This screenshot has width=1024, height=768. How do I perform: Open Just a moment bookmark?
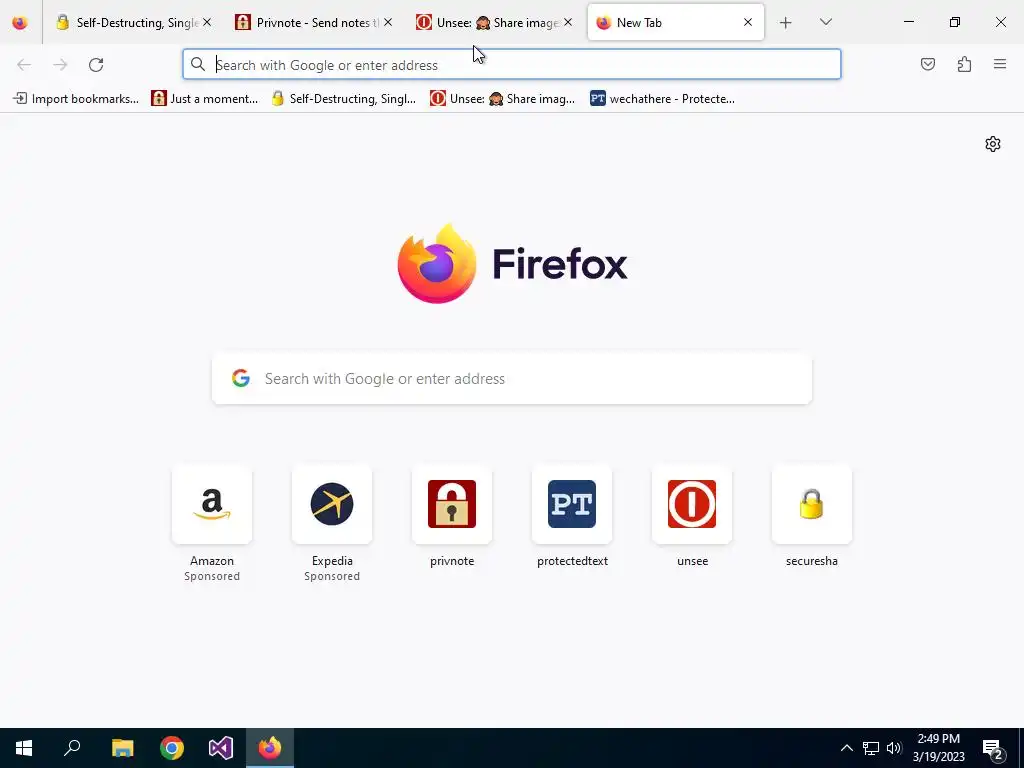pos(204,99)
